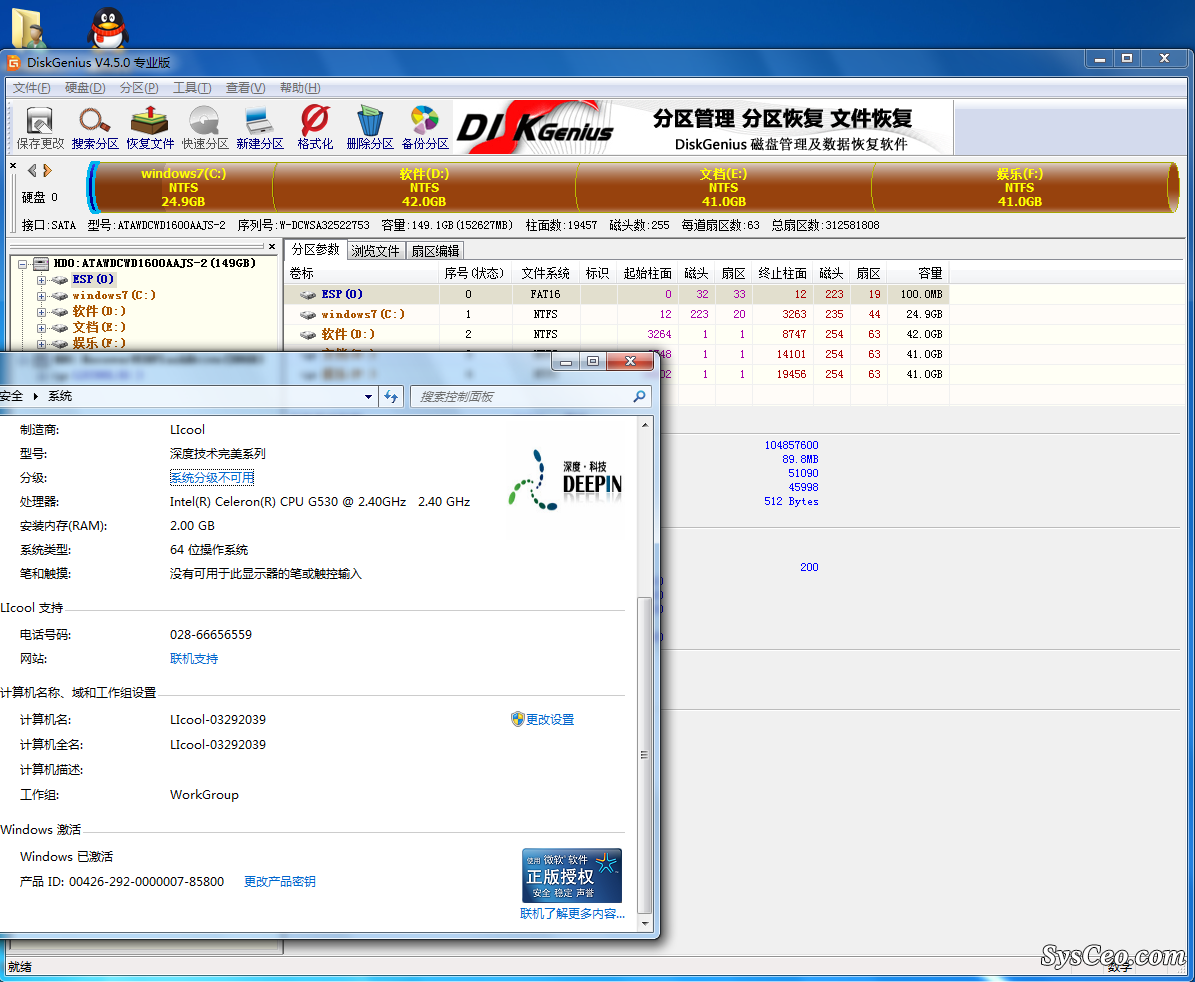Expand the windows7 (C:) tree node
The image size is (1195, 982).
click(x=41, y=296)
